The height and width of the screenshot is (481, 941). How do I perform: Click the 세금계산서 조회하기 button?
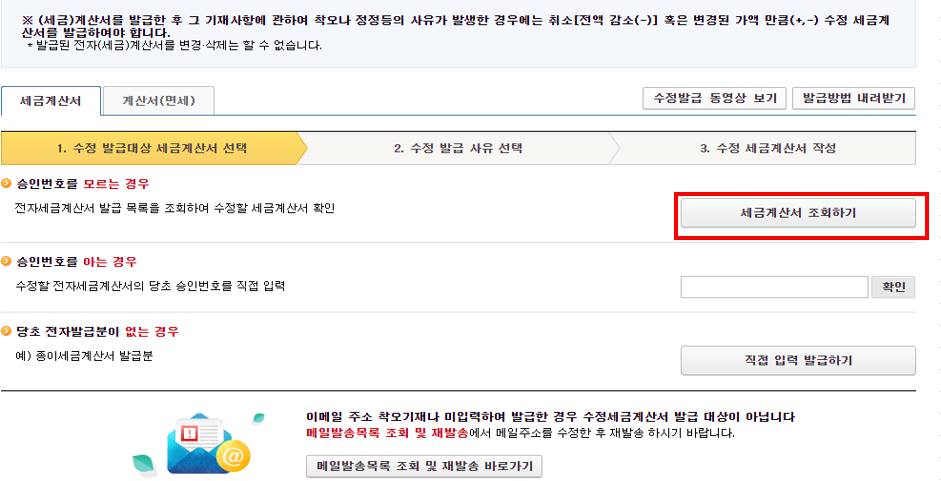click(x=798, y=213)
